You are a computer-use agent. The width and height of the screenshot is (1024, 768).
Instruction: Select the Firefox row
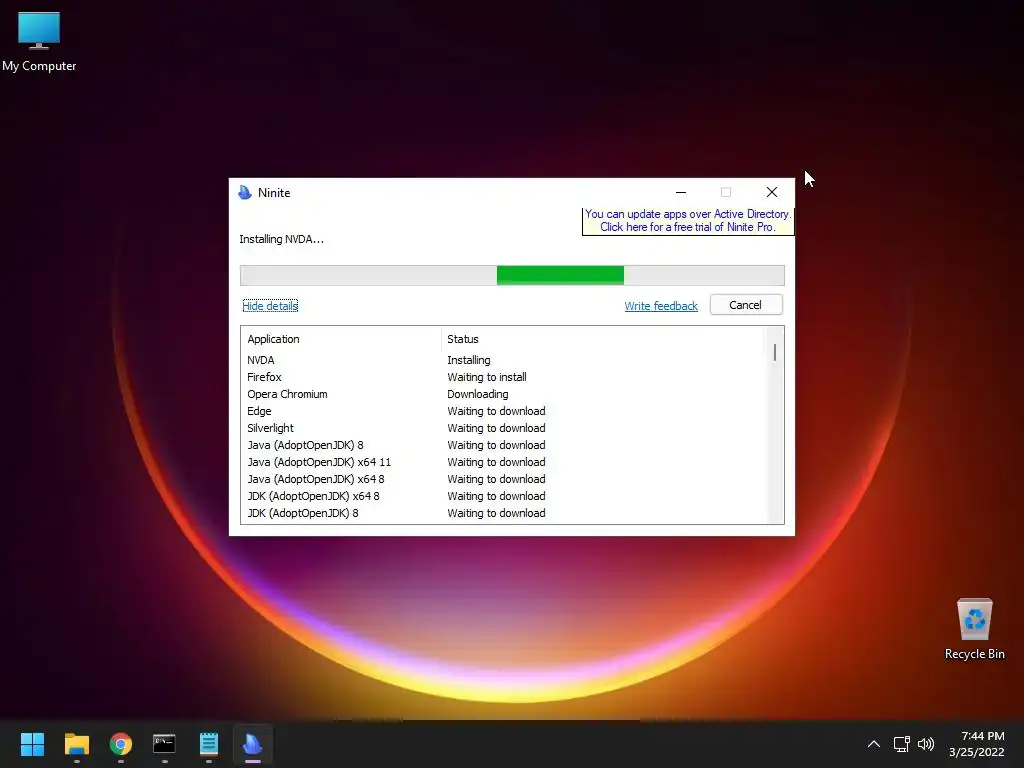(x=503, y=377)
